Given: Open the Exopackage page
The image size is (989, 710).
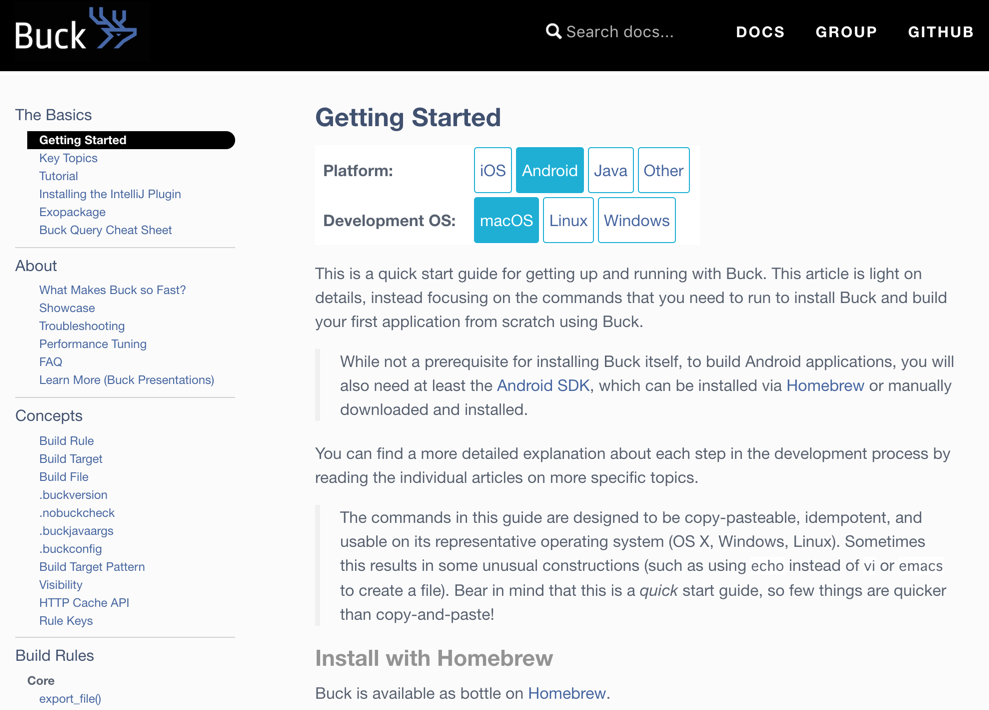Looking at the screenshot, I should point(72,212).
